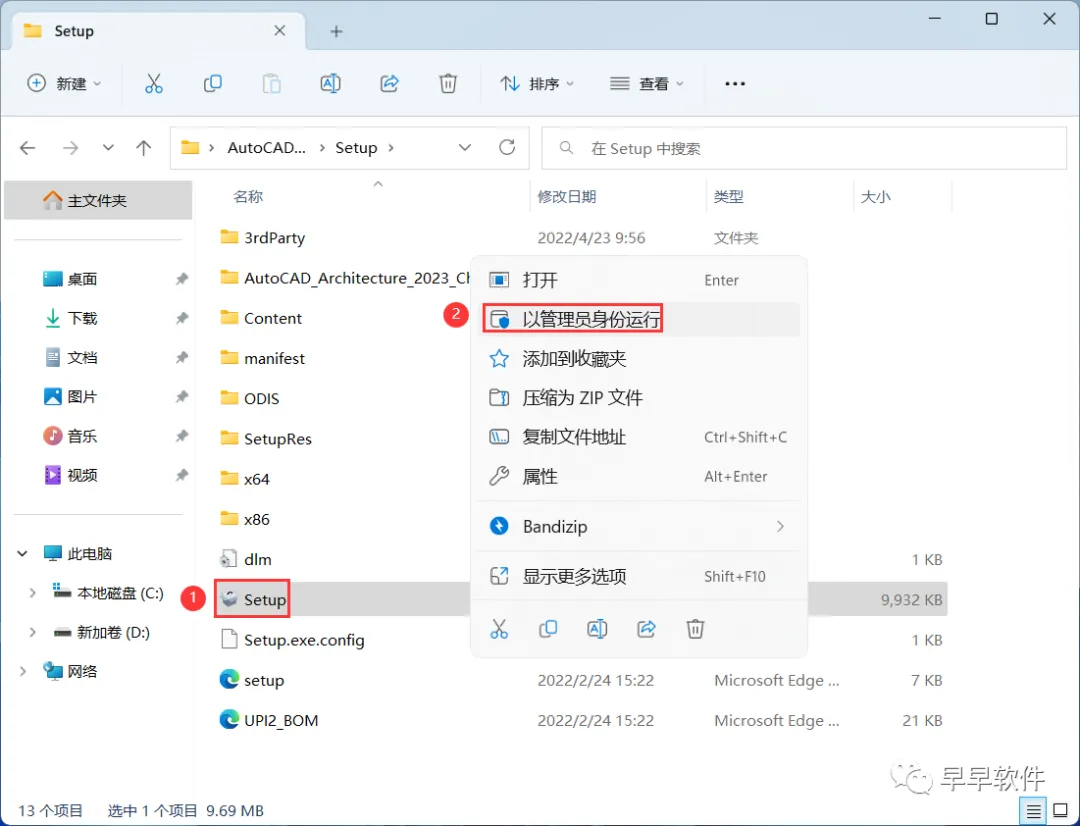Click the Rename icon in the top toolbar
The image size is (1080, 826).
(331, 84)
